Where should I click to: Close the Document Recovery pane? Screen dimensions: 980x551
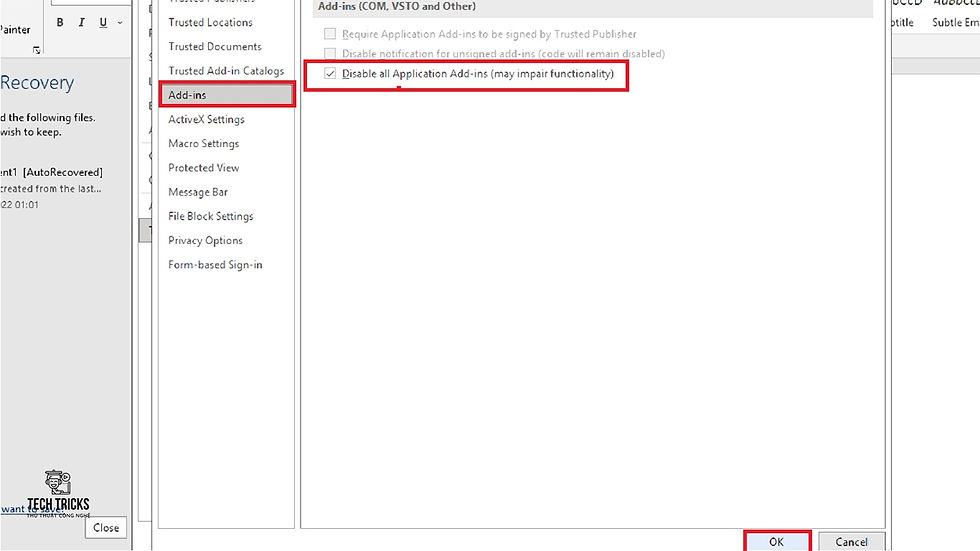coord(106,528)
